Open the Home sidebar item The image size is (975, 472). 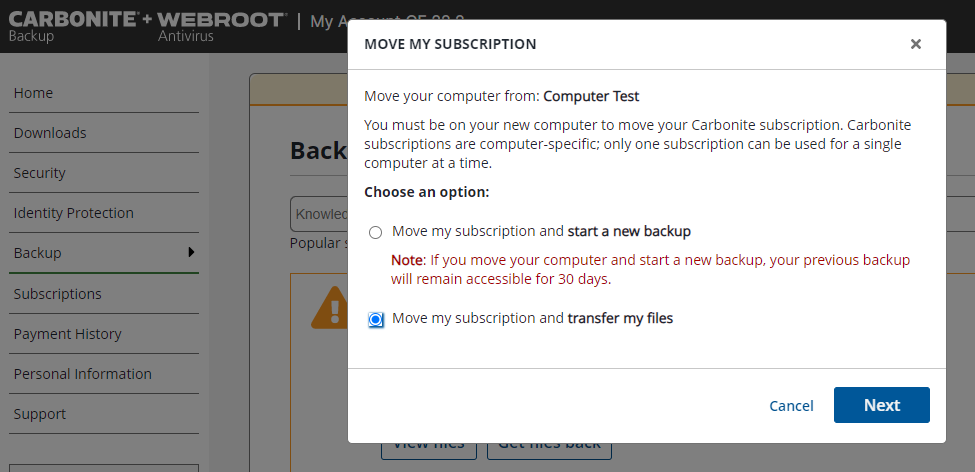click(x=33, y=93)
